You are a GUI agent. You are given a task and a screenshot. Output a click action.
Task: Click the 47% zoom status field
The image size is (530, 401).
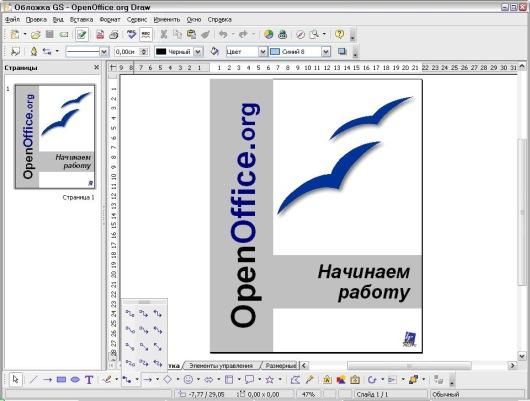click(309, 394)
